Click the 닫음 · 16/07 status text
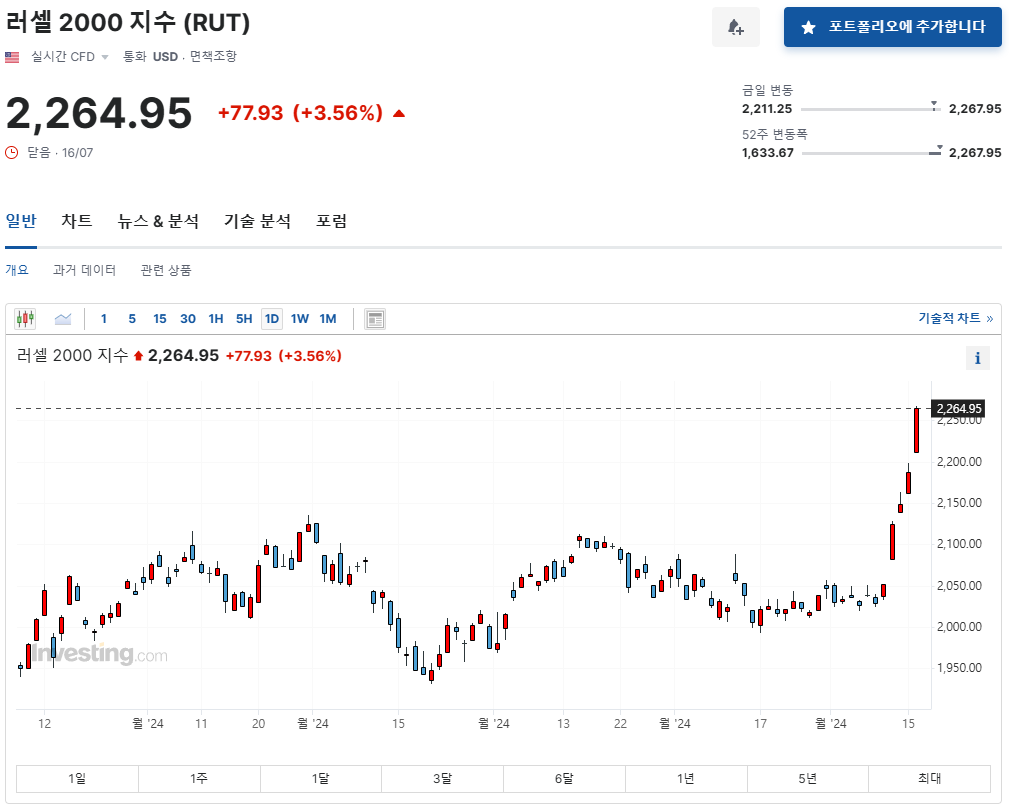The image size is (1009, 807). pos(60,153)
